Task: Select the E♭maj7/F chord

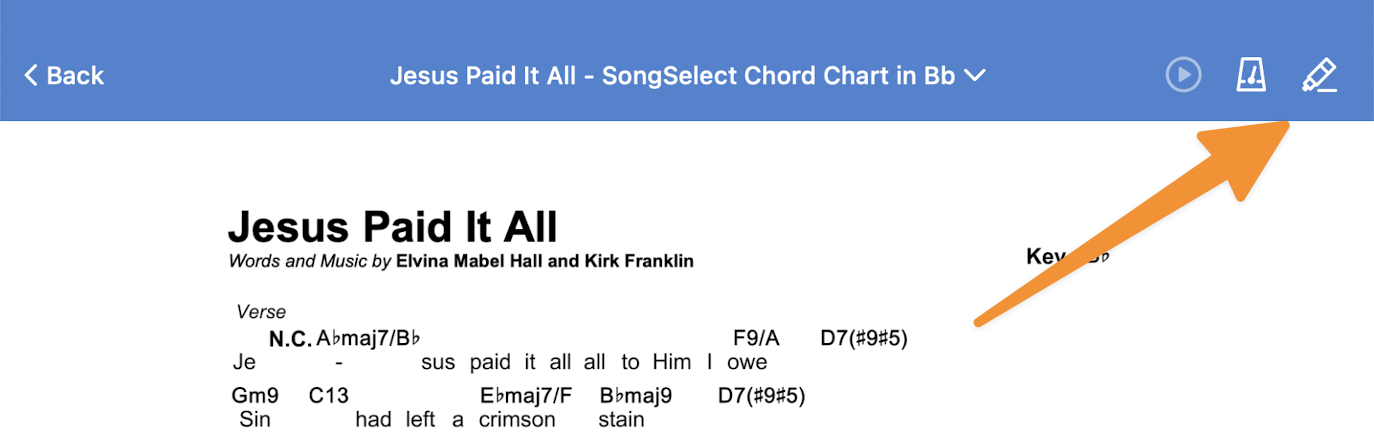Action: (526, 396)
